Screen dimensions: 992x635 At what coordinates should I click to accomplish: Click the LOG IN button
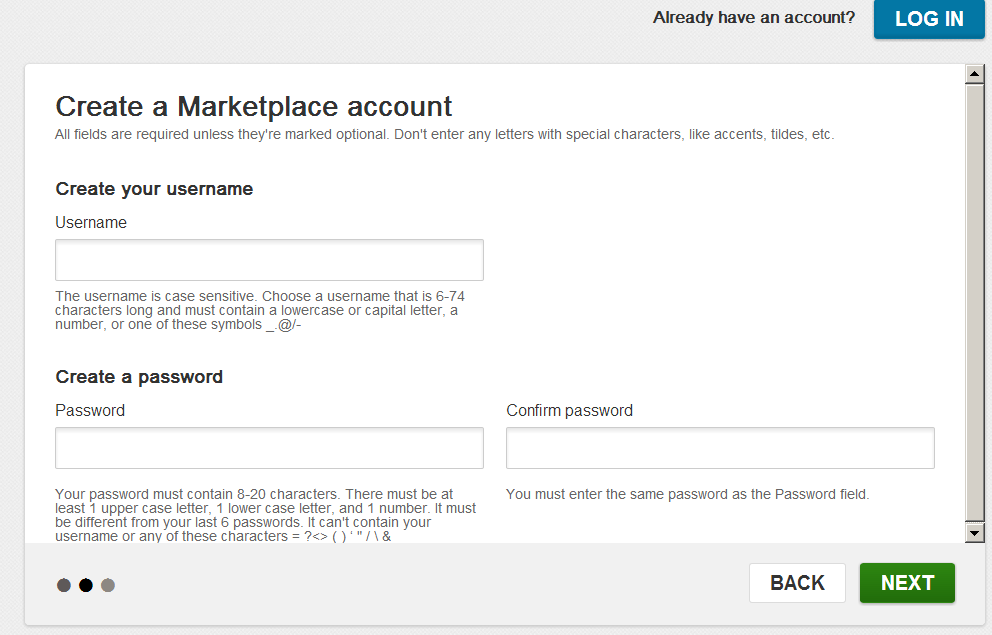point(929,19)
